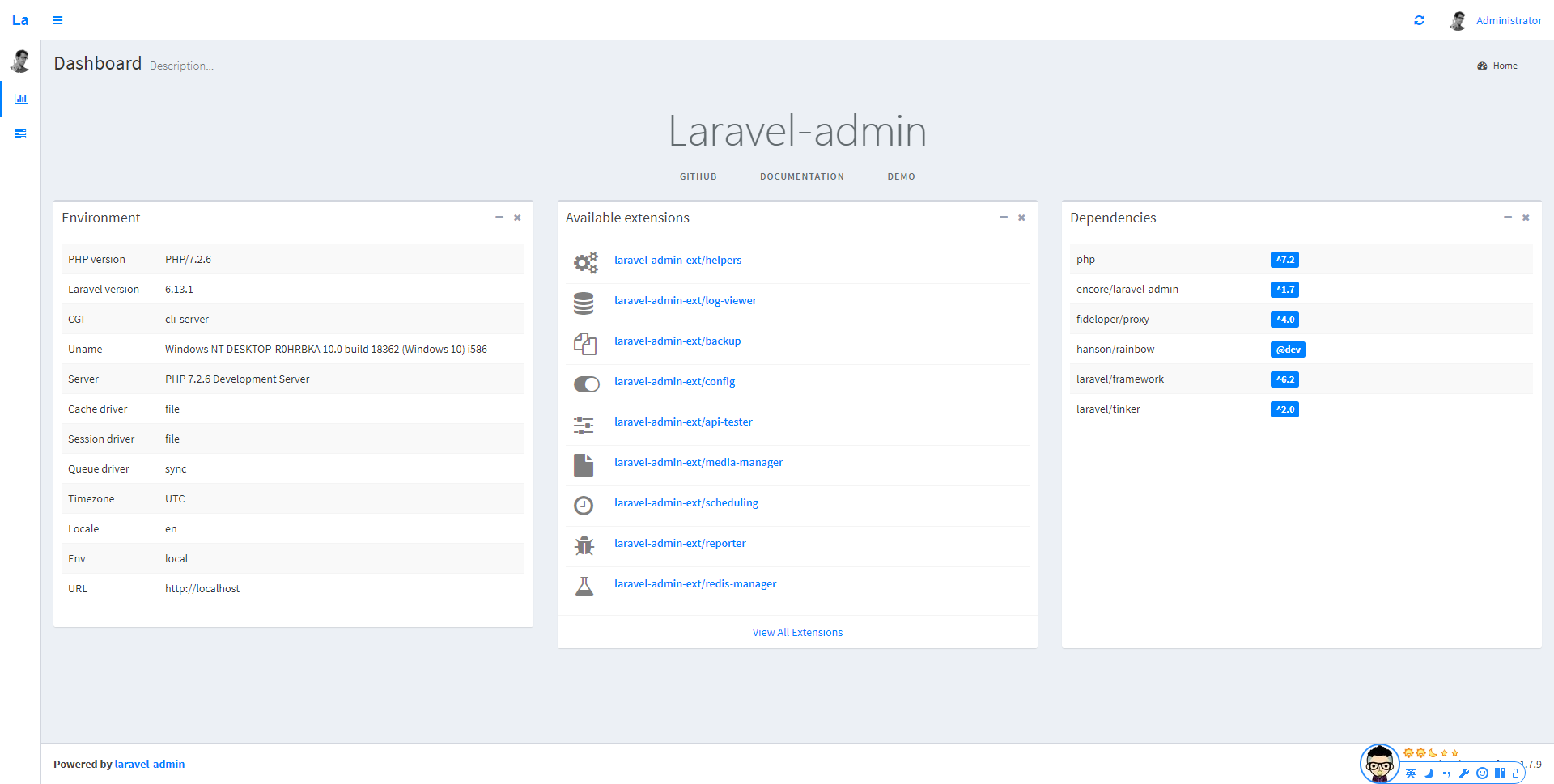Click the refresh icon in the top bar
Image resolution: width=1554 pixels, height=784 pixels.
[1419, 20]
